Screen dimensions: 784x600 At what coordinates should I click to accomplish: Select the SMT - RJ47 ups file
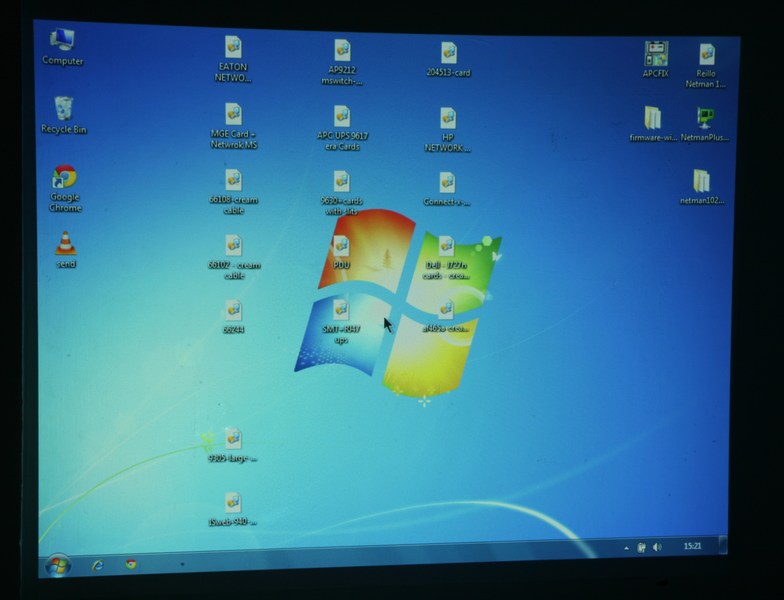tap(341, 322)
